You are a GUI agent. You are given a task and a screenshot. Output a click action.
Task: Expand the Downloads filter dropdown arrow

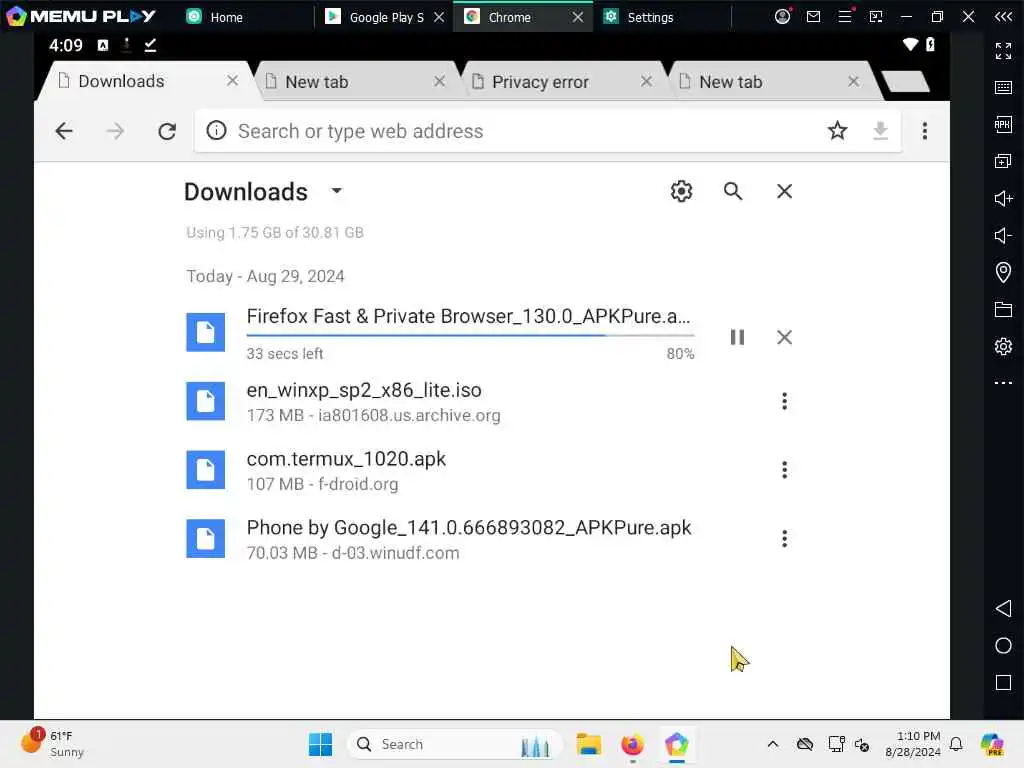(x=336, y=191)
